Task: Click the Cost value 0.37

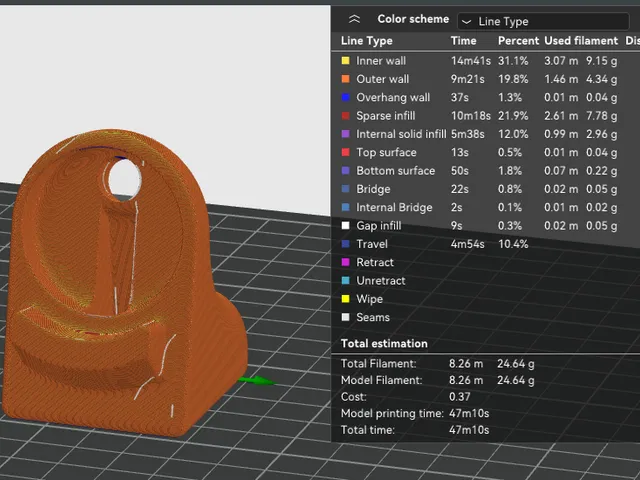Action: (x=460, y=397)
